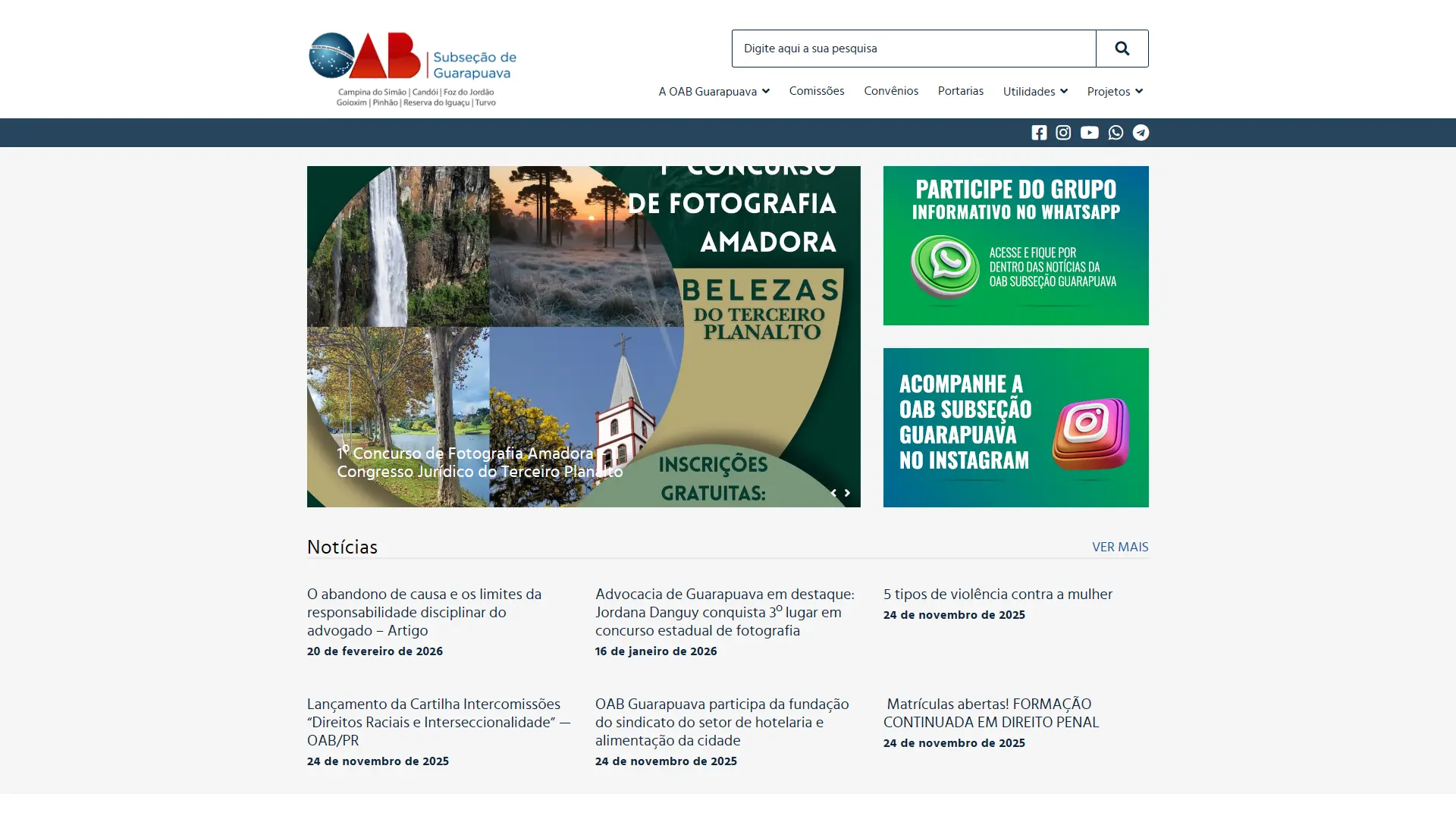This screenshot has width=1456, height=819.
Task: Expand the Projetos dropdown menu
Action: coord(1115,91)
